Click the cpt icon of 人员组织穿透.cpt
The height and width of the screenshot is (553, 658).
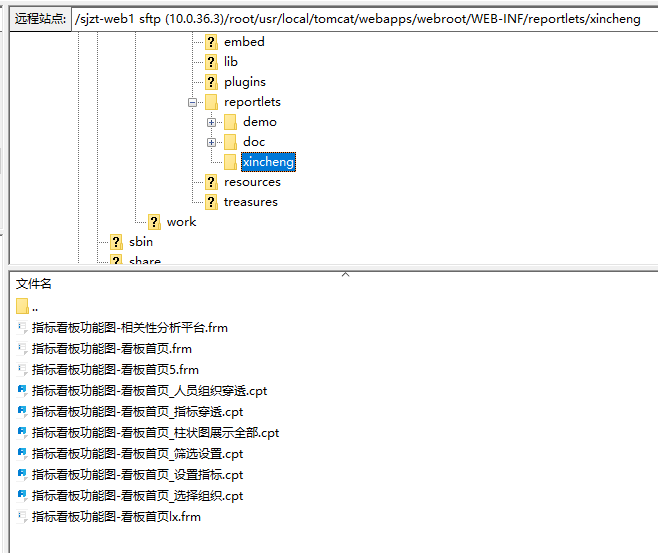22,390
